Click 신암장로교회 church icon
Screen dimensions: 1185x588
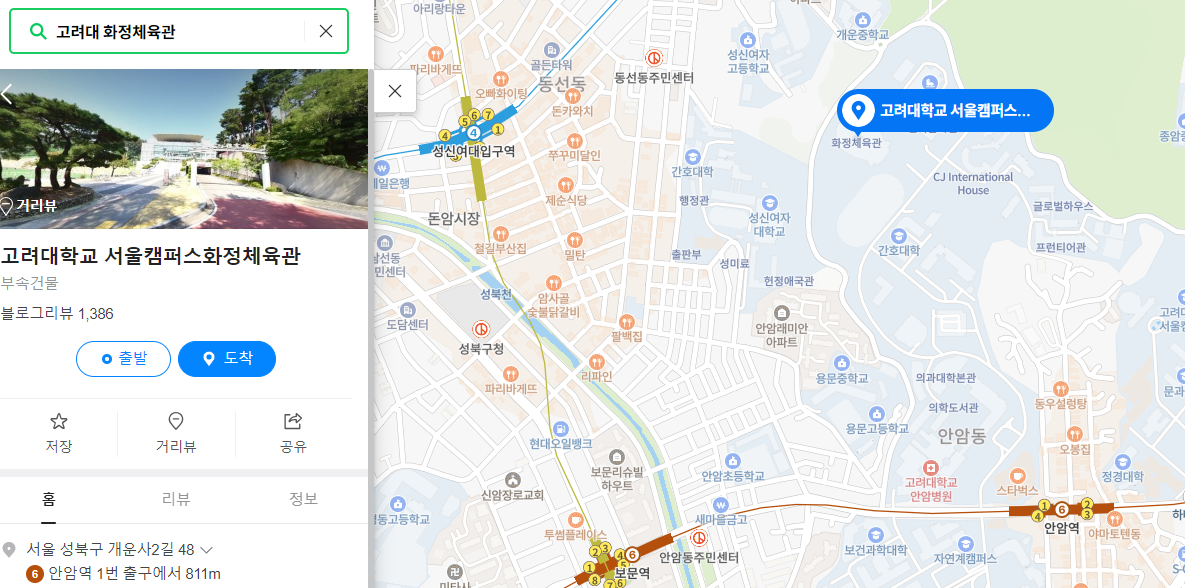pyautogui.click(x=513, y=480)
